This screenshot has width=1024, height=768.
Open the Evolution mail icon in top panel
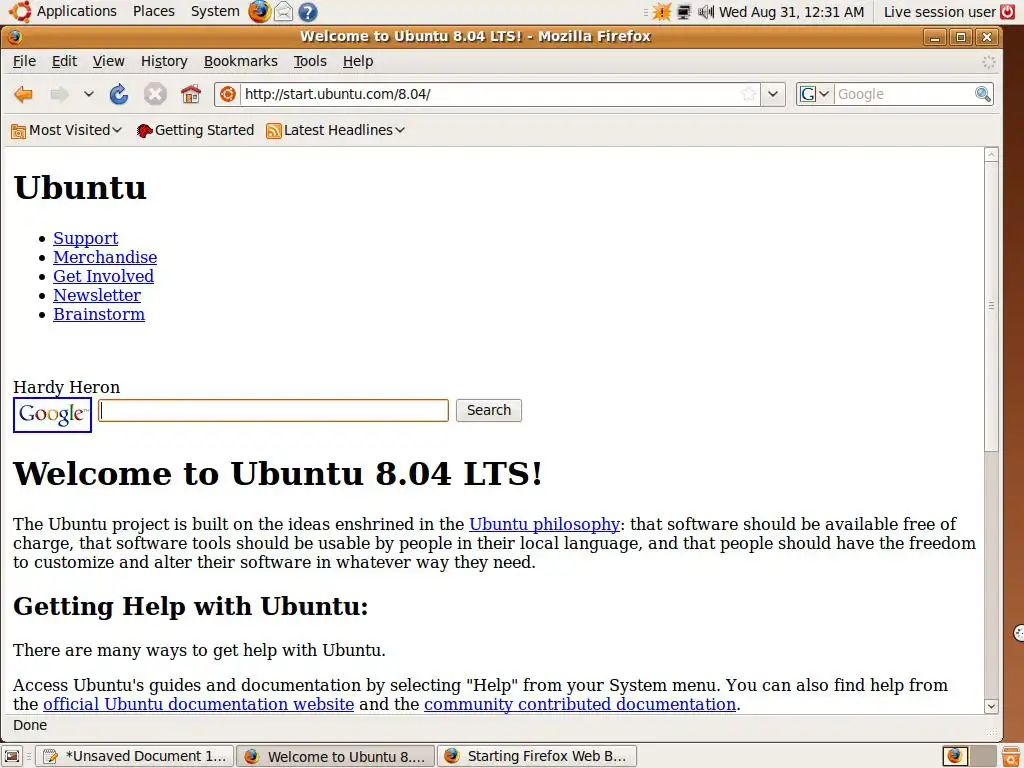283,12
